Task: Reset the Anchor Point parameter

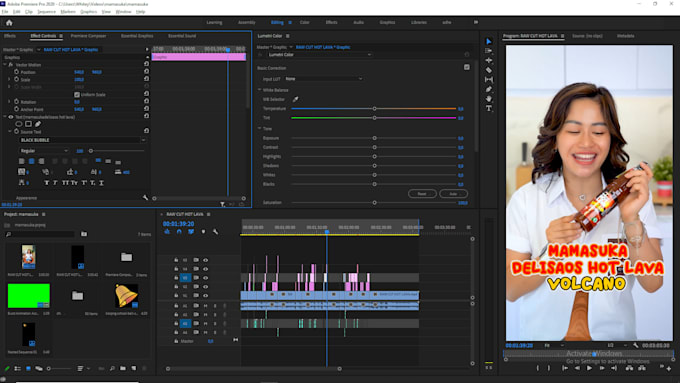Action: click(147, 109)
